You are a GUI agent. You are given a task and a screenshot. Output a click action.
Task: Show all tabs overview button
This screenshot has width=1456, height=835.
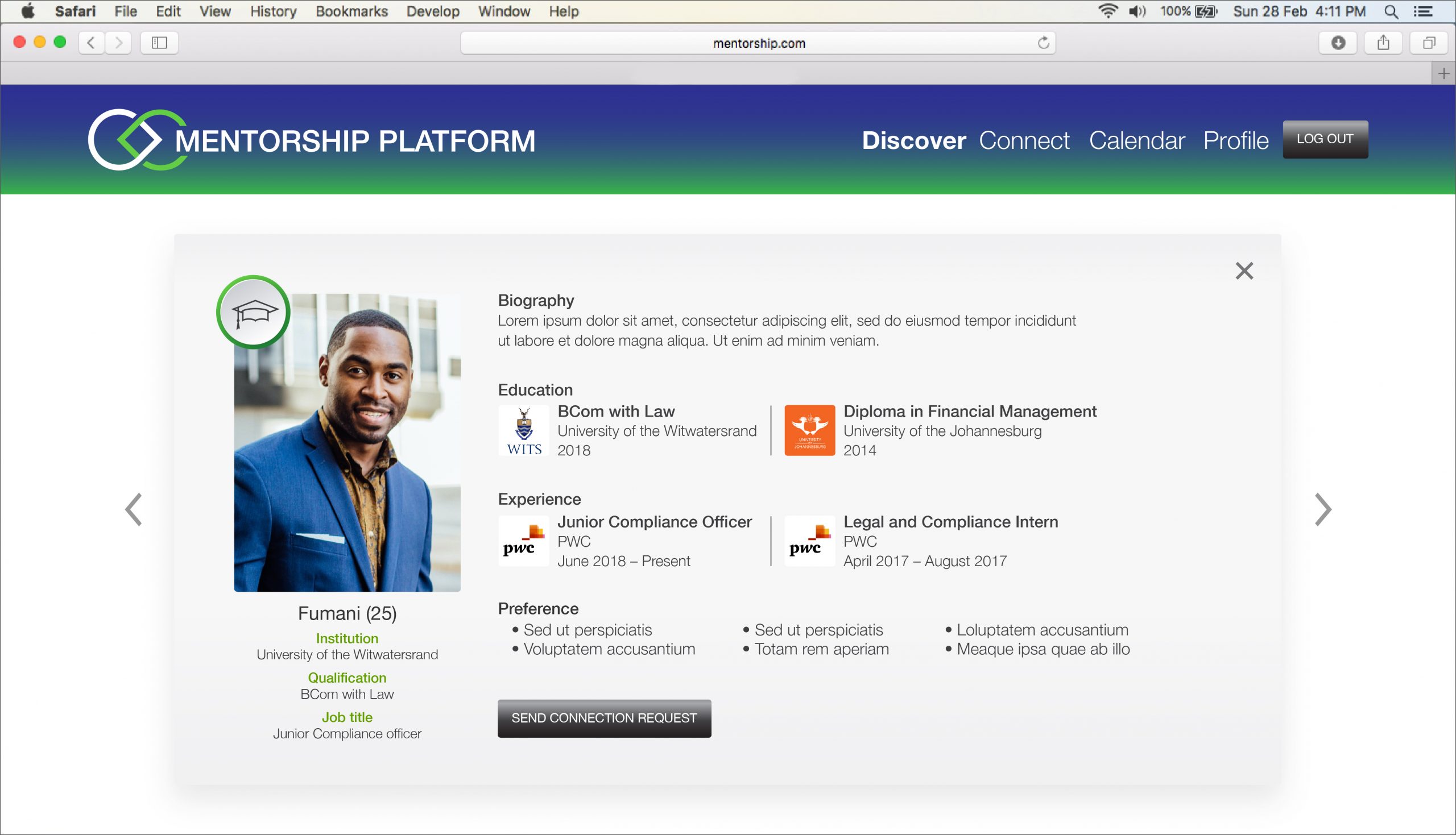[x=1429, y=43]
